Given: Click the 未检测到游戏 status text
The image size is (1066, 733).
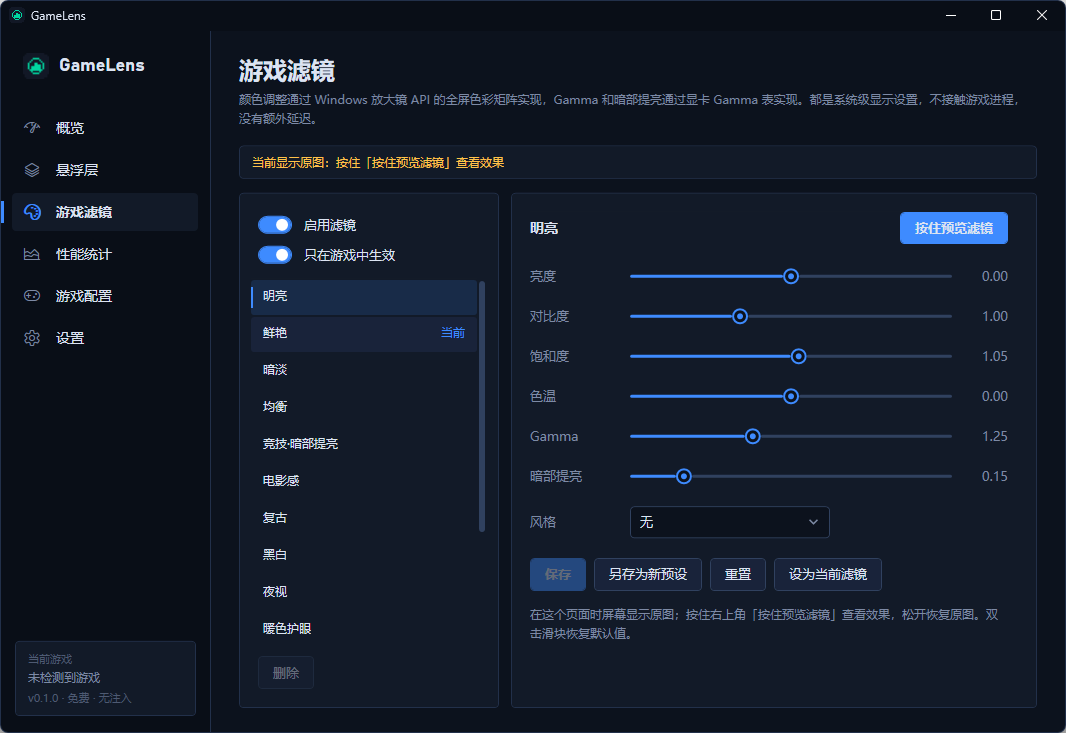Looking at the screenshot, I should [64, 678].
